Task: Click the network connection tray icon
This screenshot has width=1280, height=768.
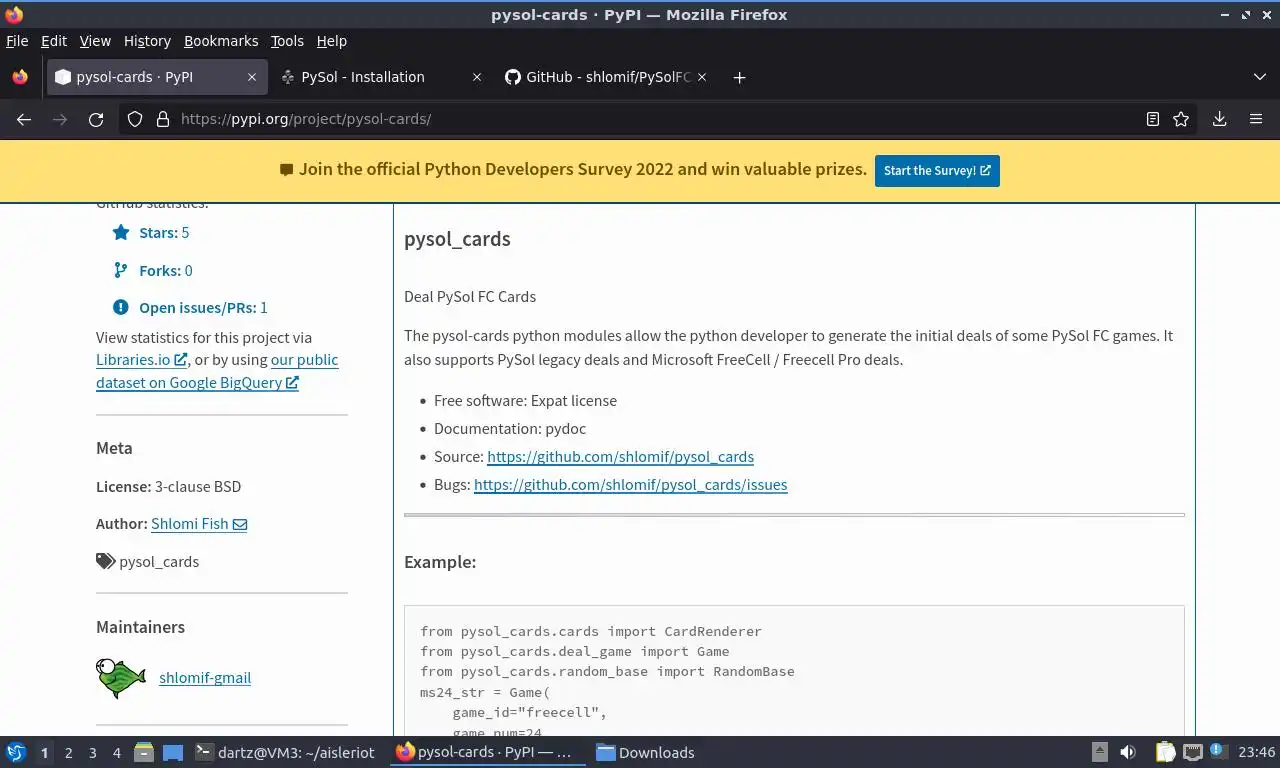Action: tap(1192, 752)
